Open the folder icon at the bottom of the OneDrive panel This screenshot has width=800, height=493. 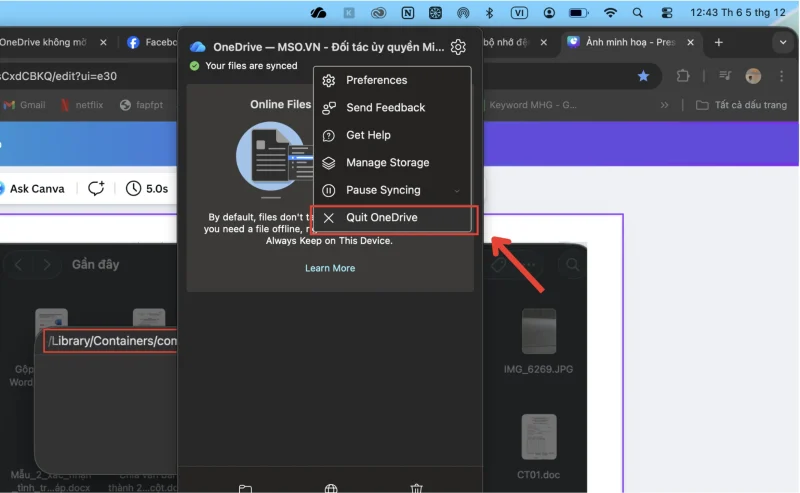pos(245,488)
